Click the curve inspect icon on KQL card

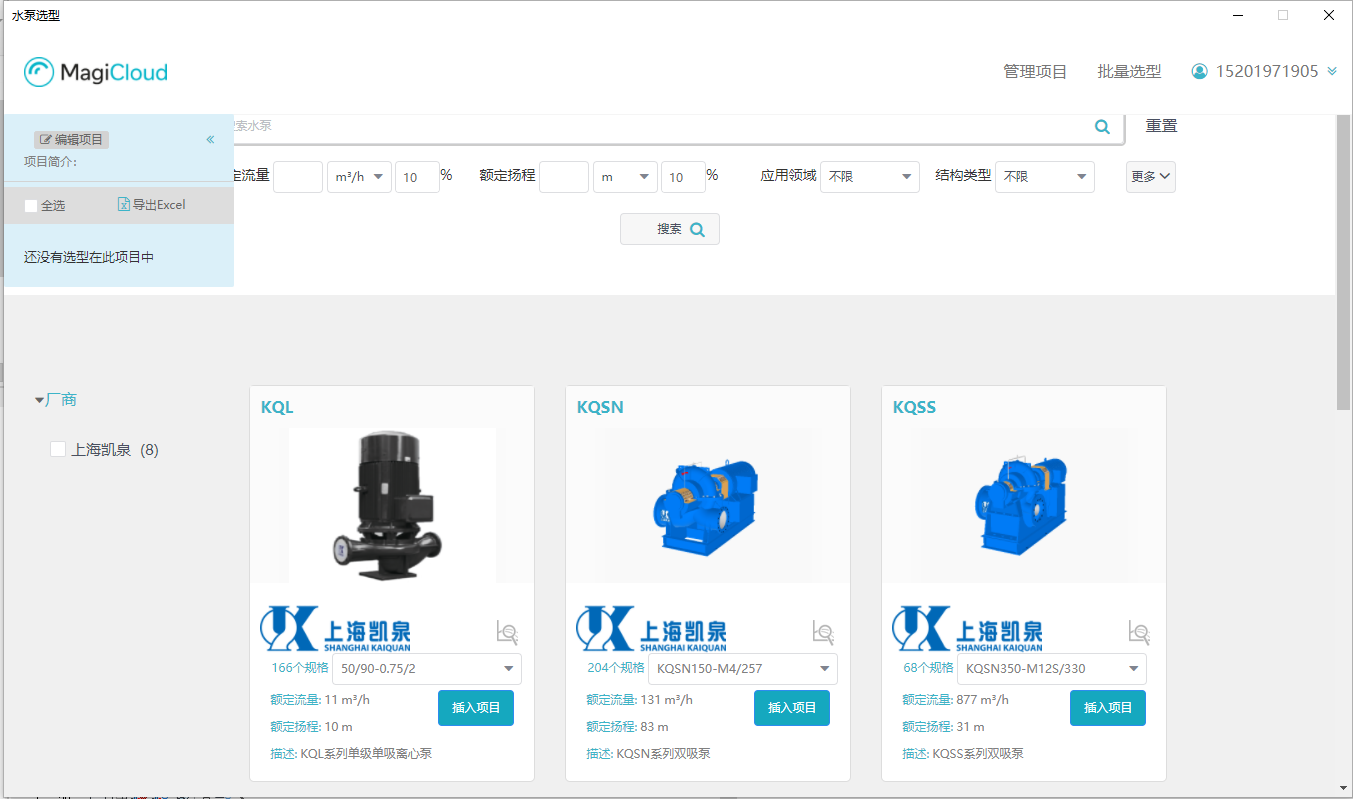[x=508, y=632]
